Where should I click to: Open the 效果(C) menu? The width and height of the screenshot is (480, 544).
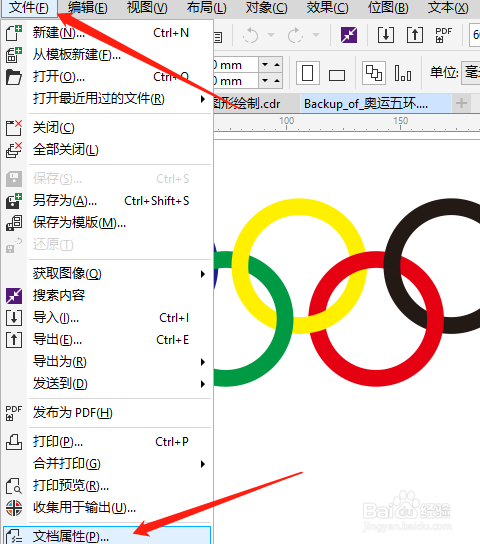(x=327, y=8)
